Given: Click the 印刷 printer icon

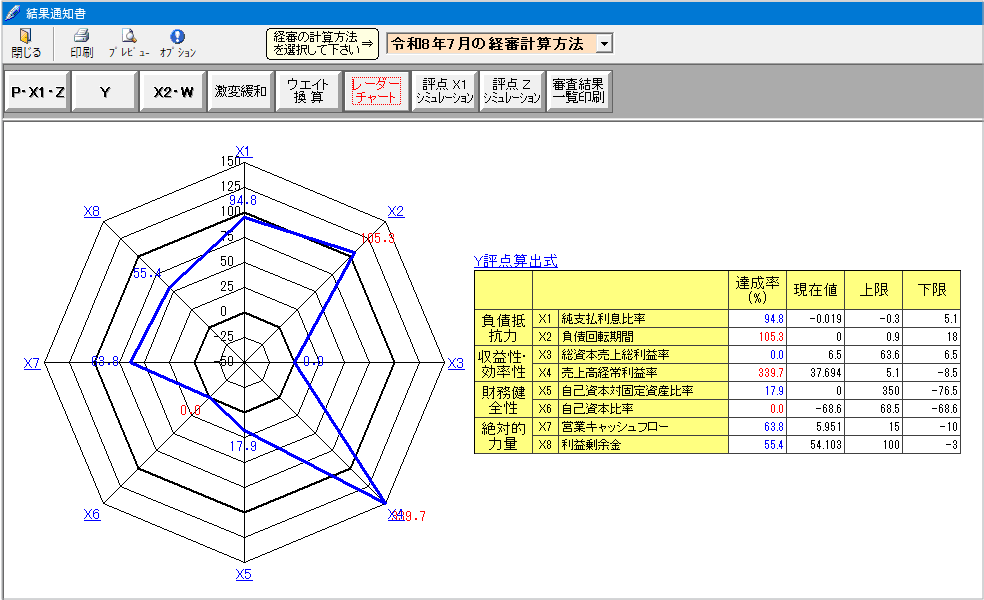Looking at the screenshot, I should [82, 36].
